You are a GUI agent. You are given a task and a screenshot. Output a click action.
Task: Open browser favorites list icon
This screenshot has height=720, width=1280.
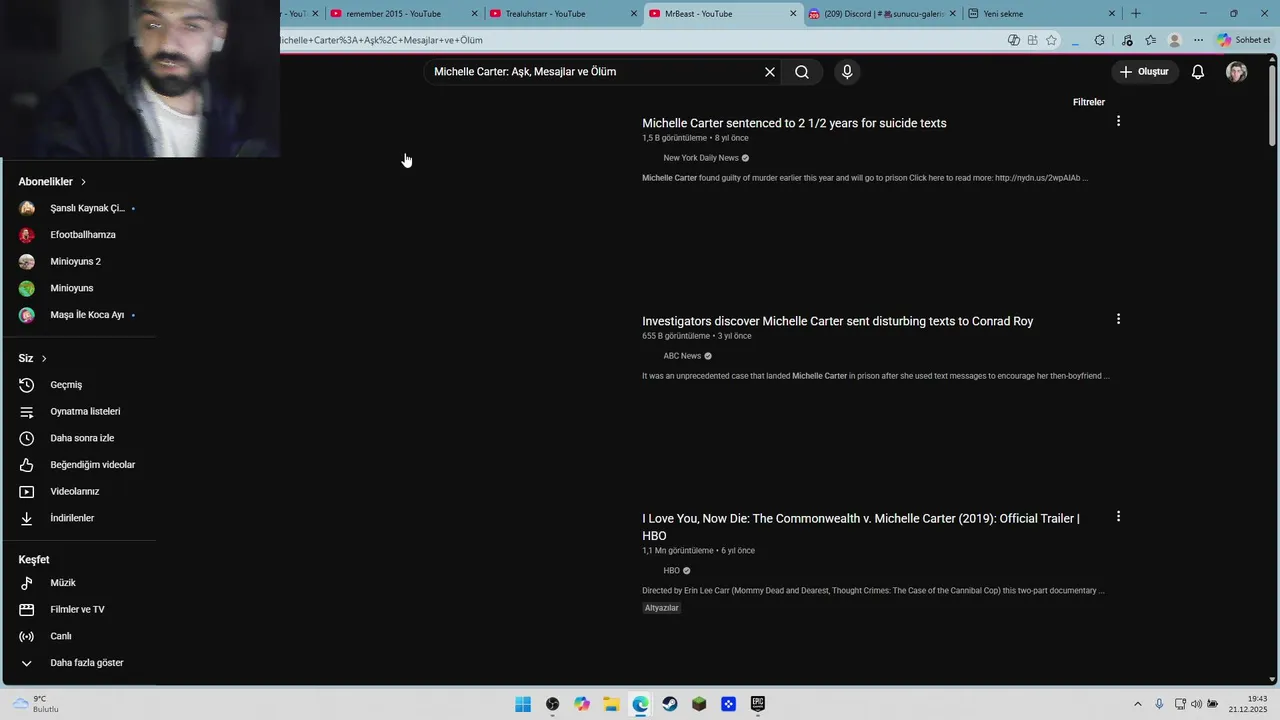click(1150, 40)
